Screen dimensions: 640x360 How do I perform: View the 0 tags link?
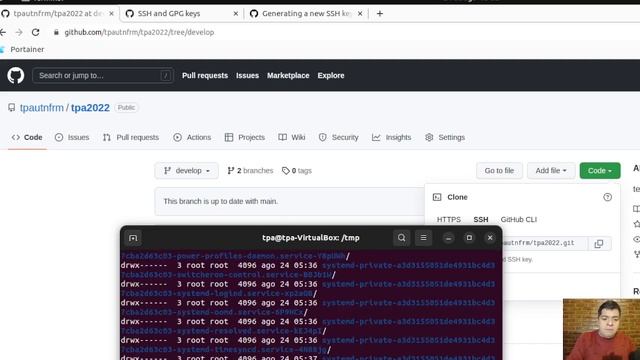click(297, 171)
